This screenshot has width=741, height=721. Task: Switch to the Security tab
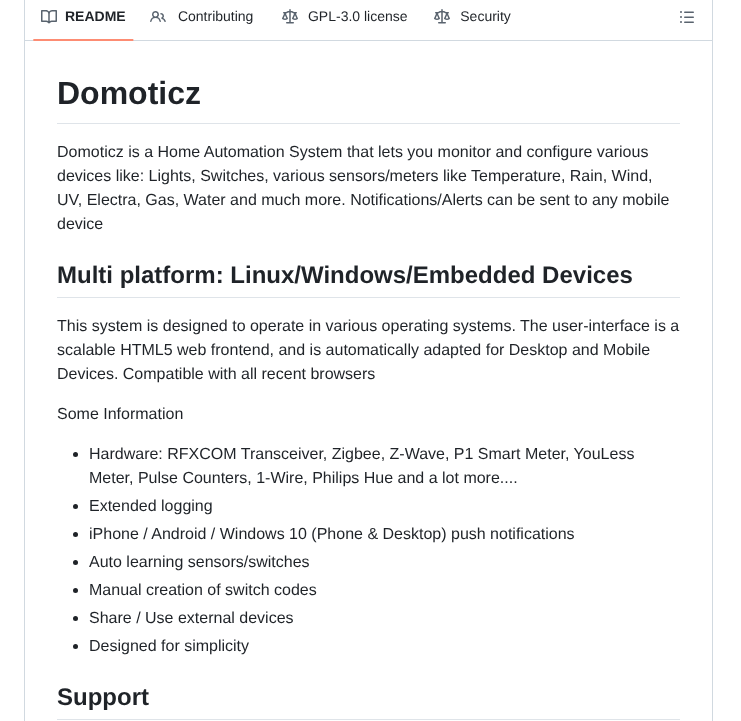pyautogui.click(x=472, y=17)
